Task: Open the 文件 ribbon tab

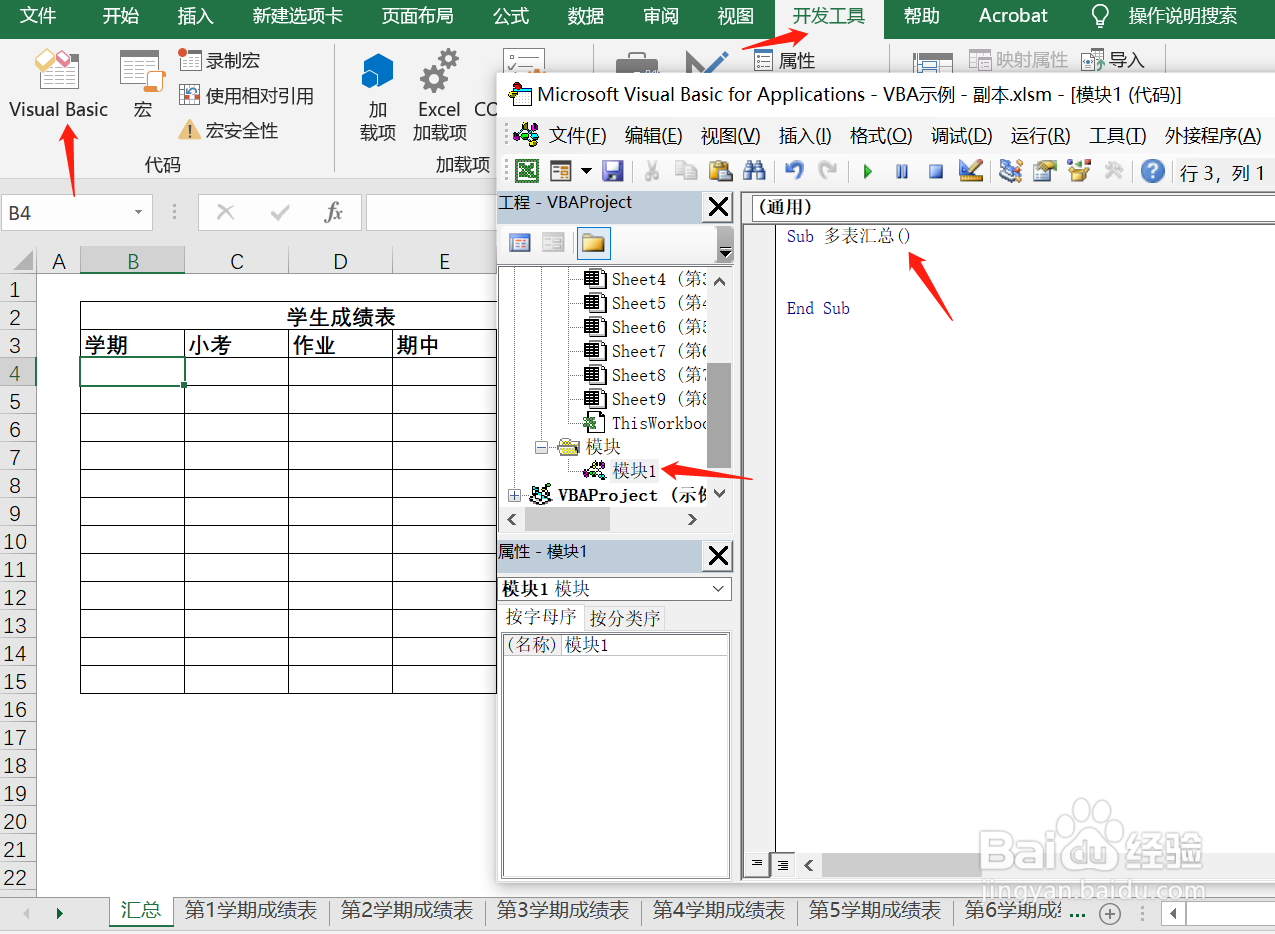Action: click(38, 16)
